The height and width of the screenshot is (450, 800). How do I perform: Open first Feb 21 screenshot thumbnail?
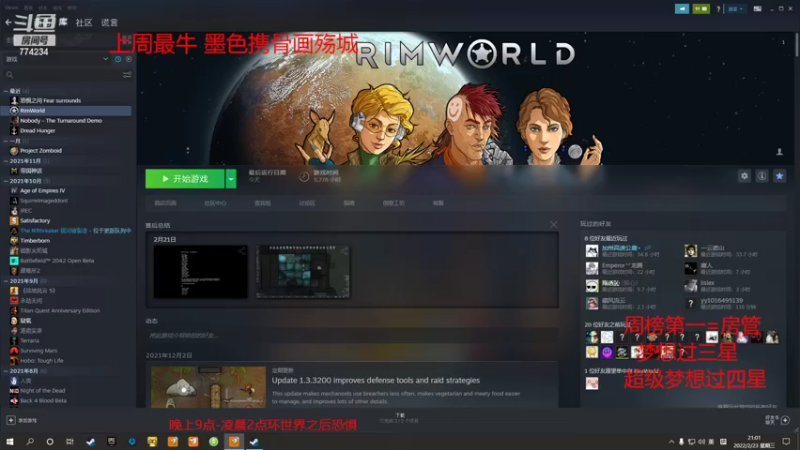(201, 271)
